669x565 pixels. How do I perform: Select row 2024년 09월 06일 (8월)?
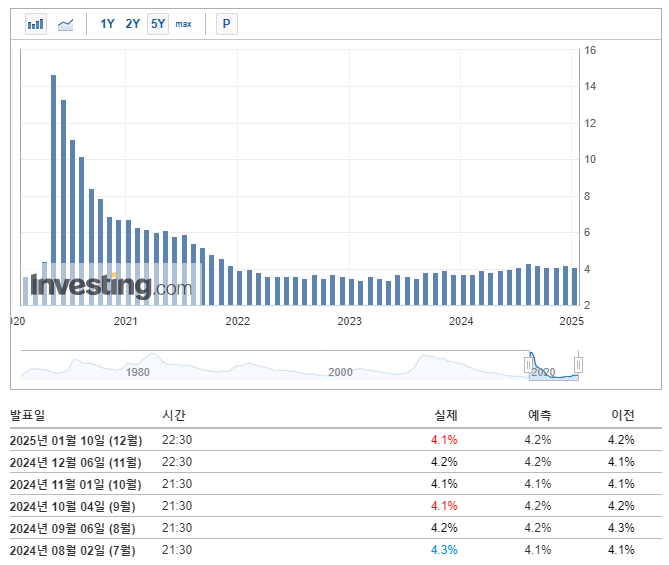coord(336,528)
